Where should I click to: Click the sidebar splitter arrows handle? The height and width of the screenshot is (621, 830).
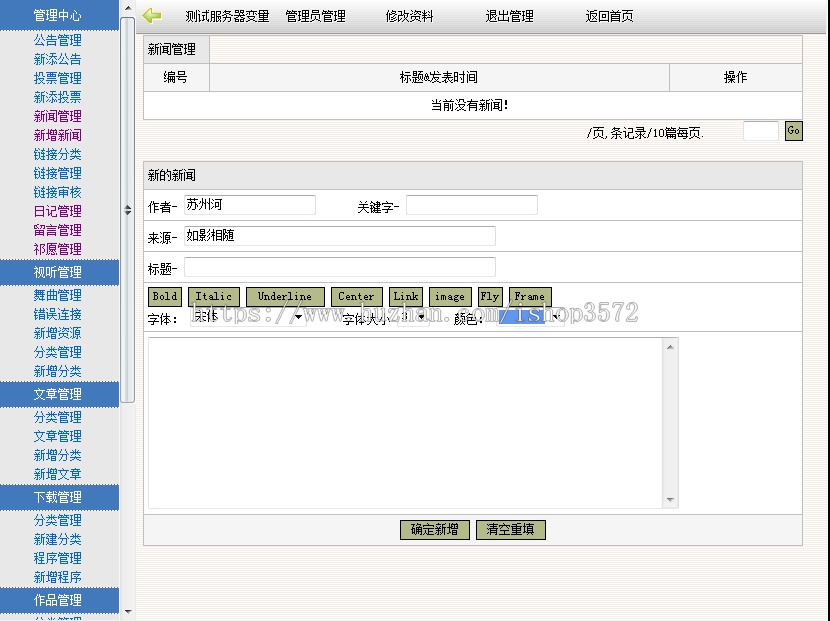(128, 210)
